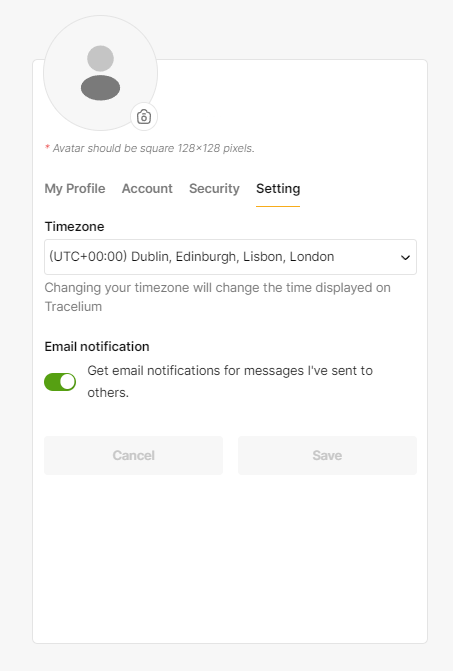453x671 pixels.
Task: Click the Cancel button
Action: point(133,455)
